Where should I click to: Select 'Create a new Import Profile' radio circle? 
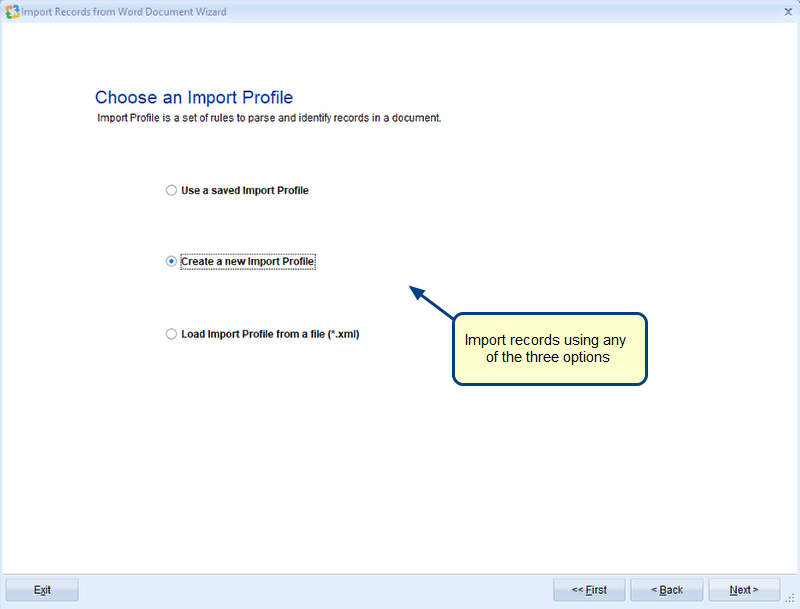[171, 262]
